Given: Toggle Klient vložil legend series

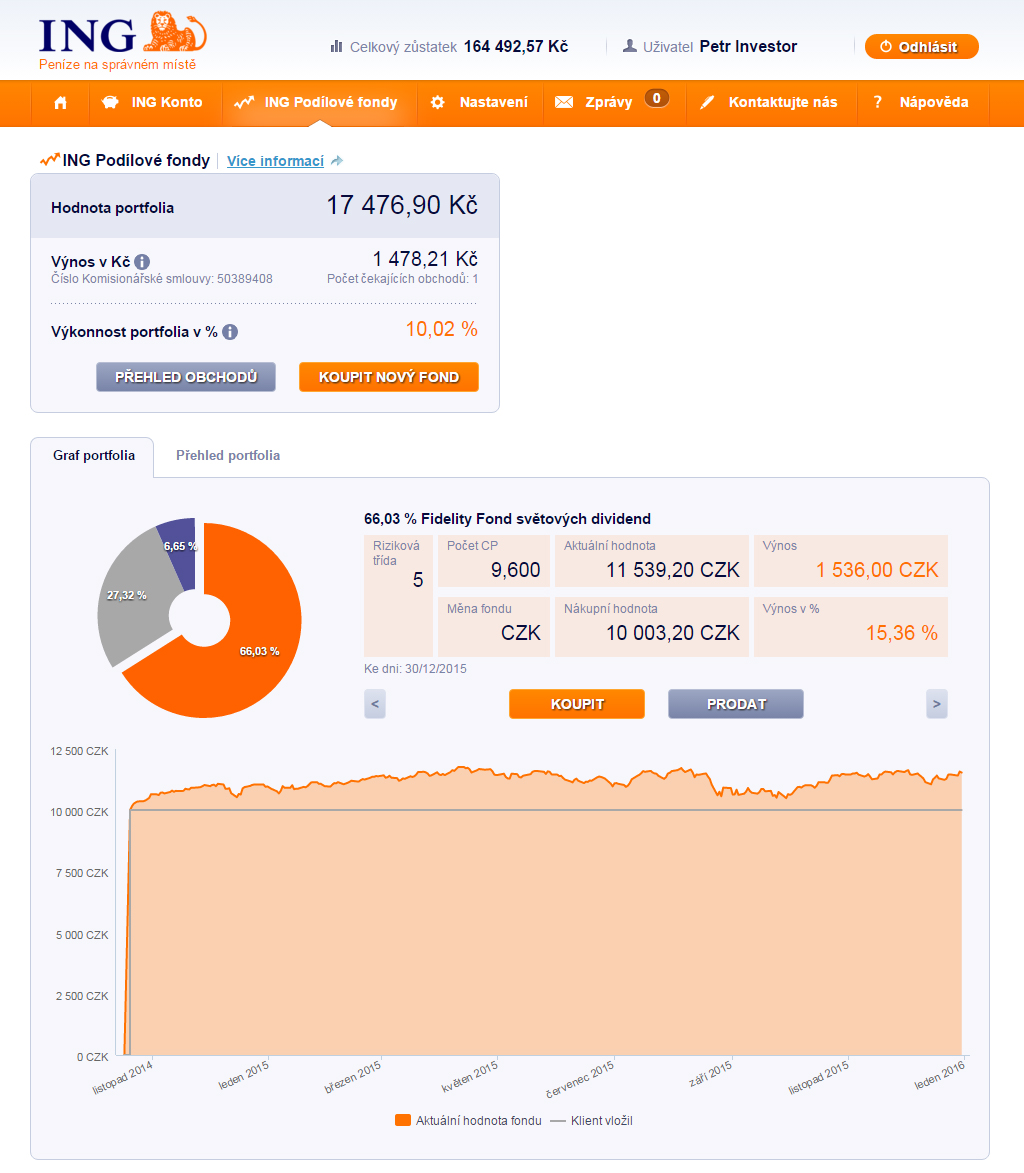Looking at the screenshot, I should [592, 1121].
